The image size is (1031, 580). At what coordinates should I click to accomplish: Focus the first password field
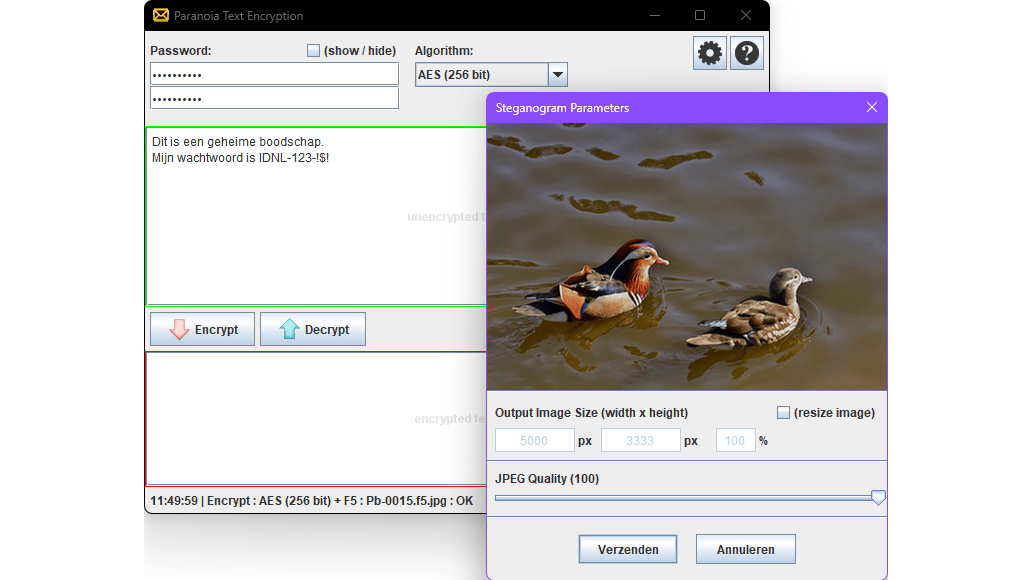(x=274, y=74)
